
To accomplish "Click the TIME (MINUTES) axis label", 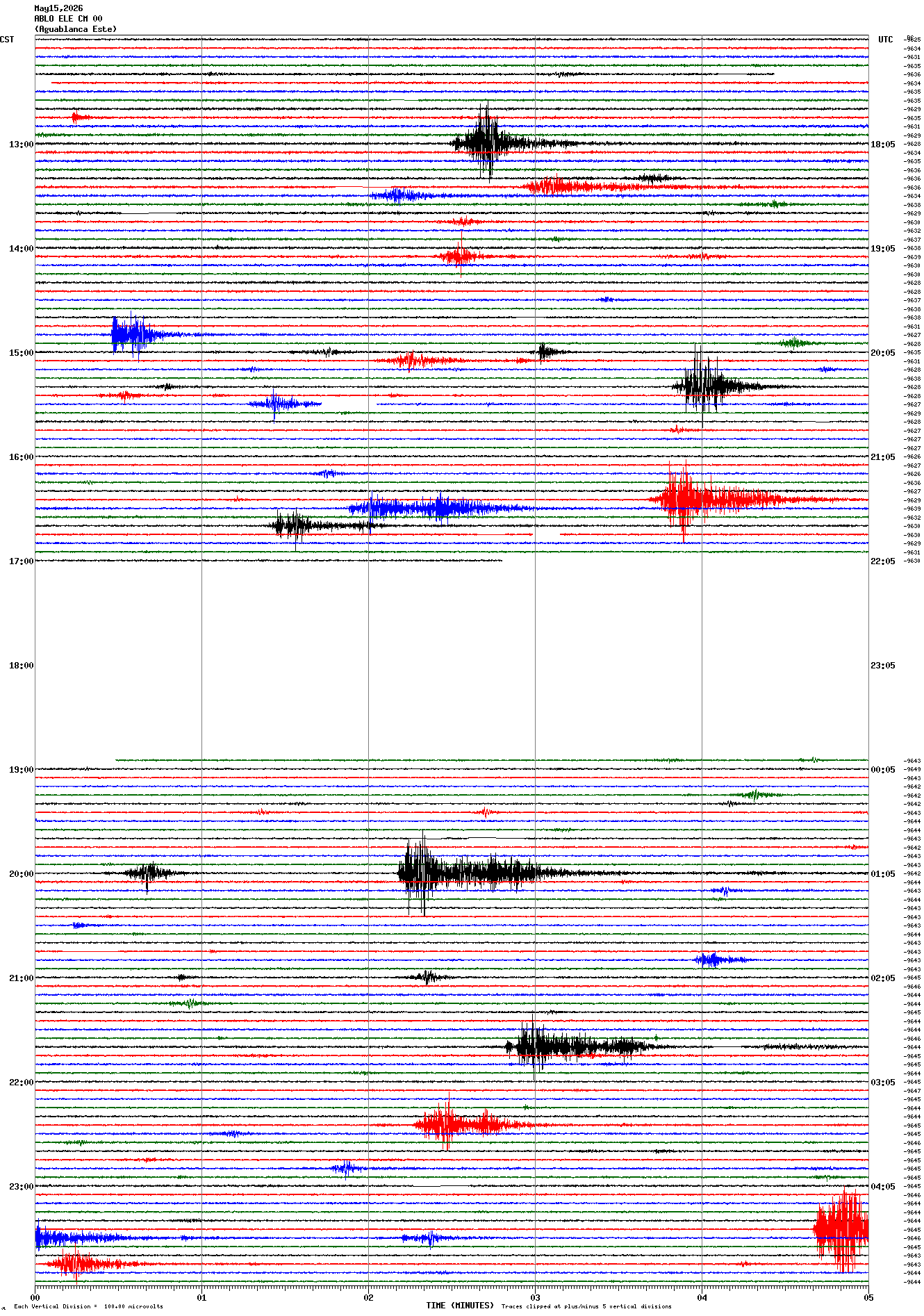I will (x=459, y=1306).
